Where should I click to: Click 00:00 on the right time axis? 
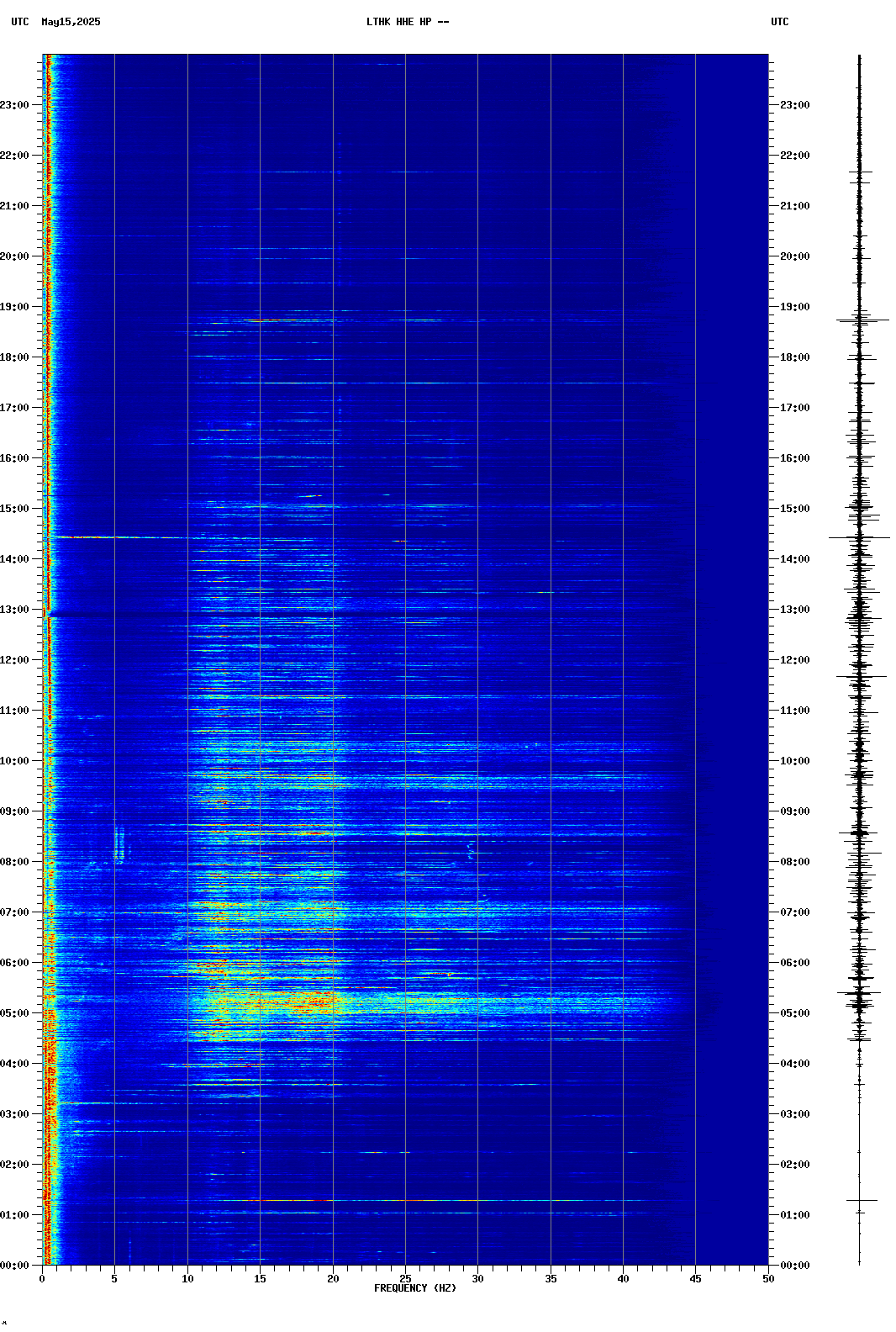795,1266
